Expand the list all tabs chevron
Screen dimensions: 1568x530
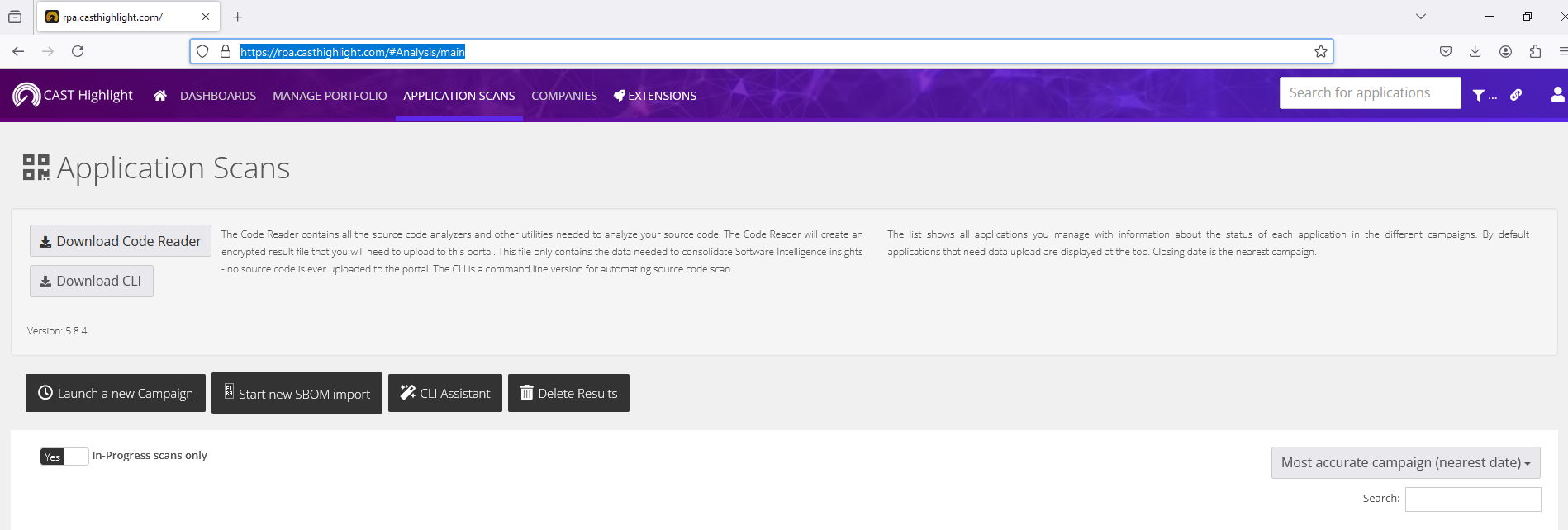click(1421, 17)
